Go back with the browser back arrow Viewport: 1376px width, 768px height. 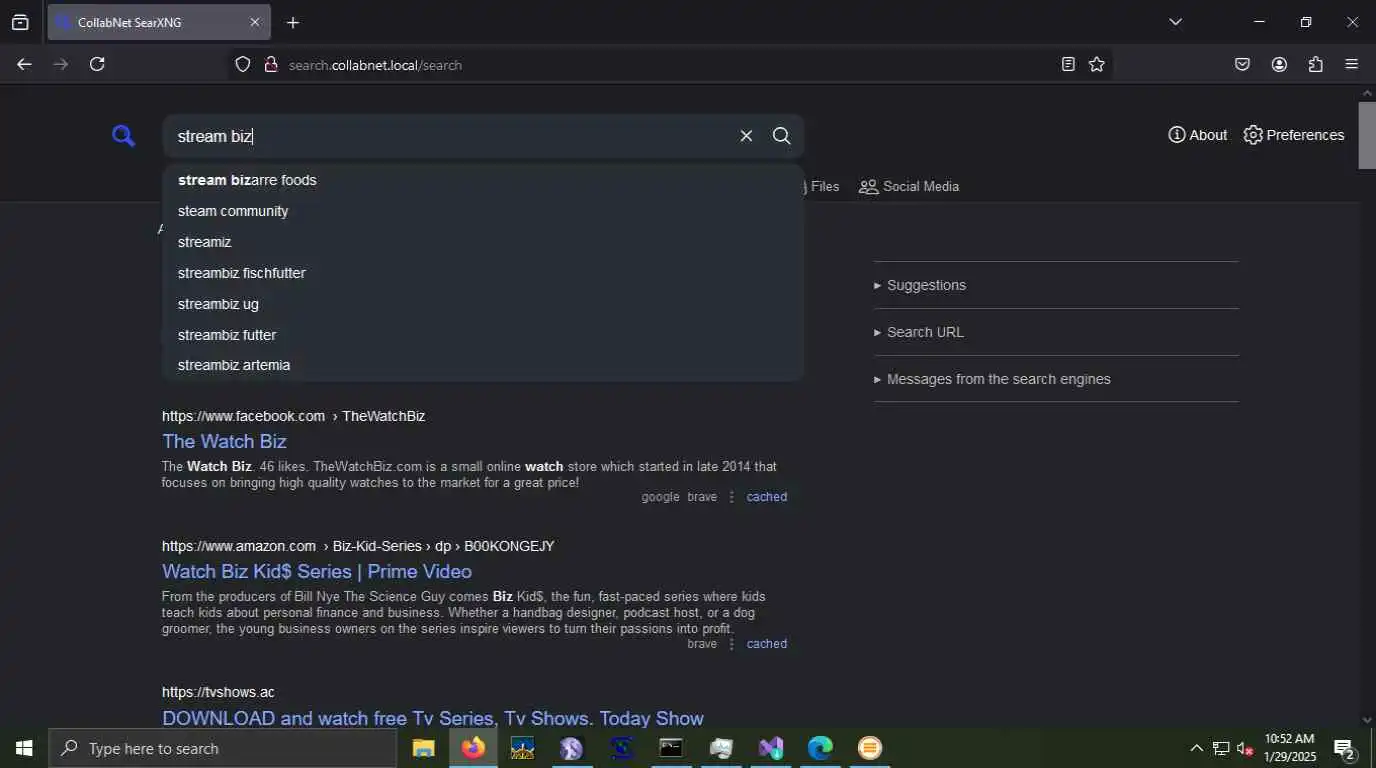(24, 64)
